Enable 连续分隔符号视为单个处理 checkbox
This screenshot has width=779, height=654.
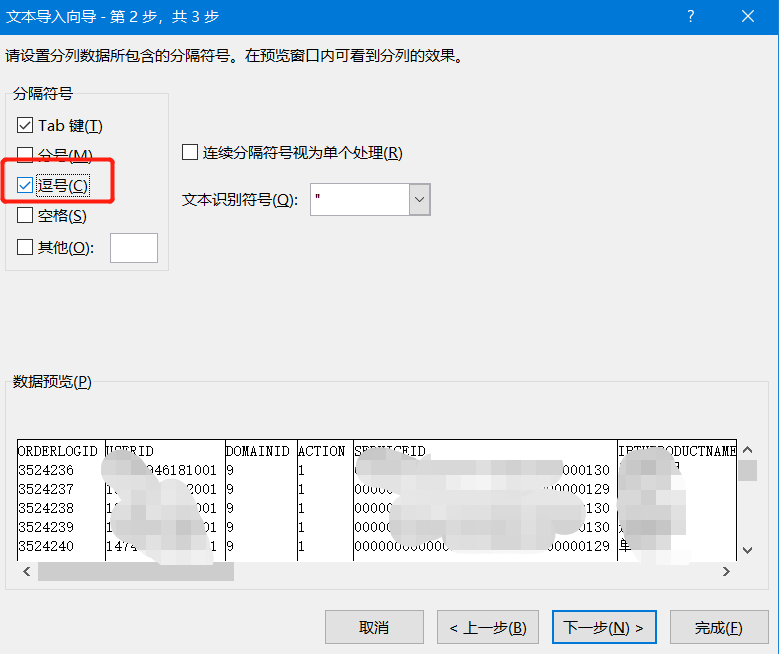[x=190, y=152]
